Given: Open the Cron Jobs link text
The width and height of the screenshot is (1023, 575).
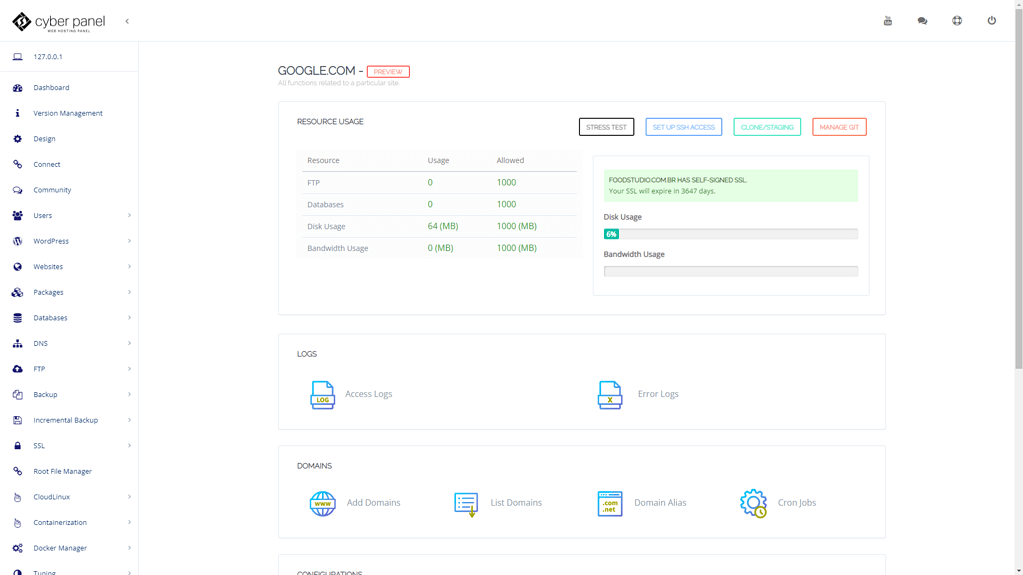Looking at the screenshot, I should click(797, 503).
